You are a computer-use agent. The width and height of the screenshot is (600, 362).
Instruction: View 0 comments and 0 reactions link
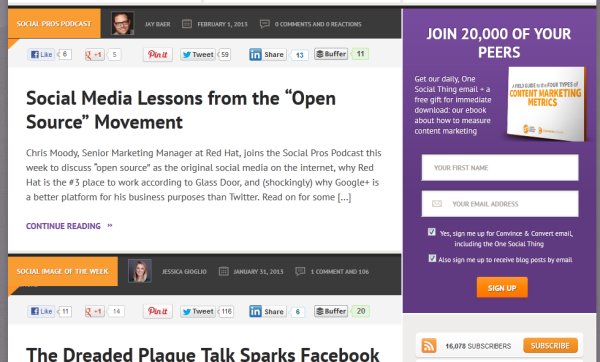pos(318,24)
